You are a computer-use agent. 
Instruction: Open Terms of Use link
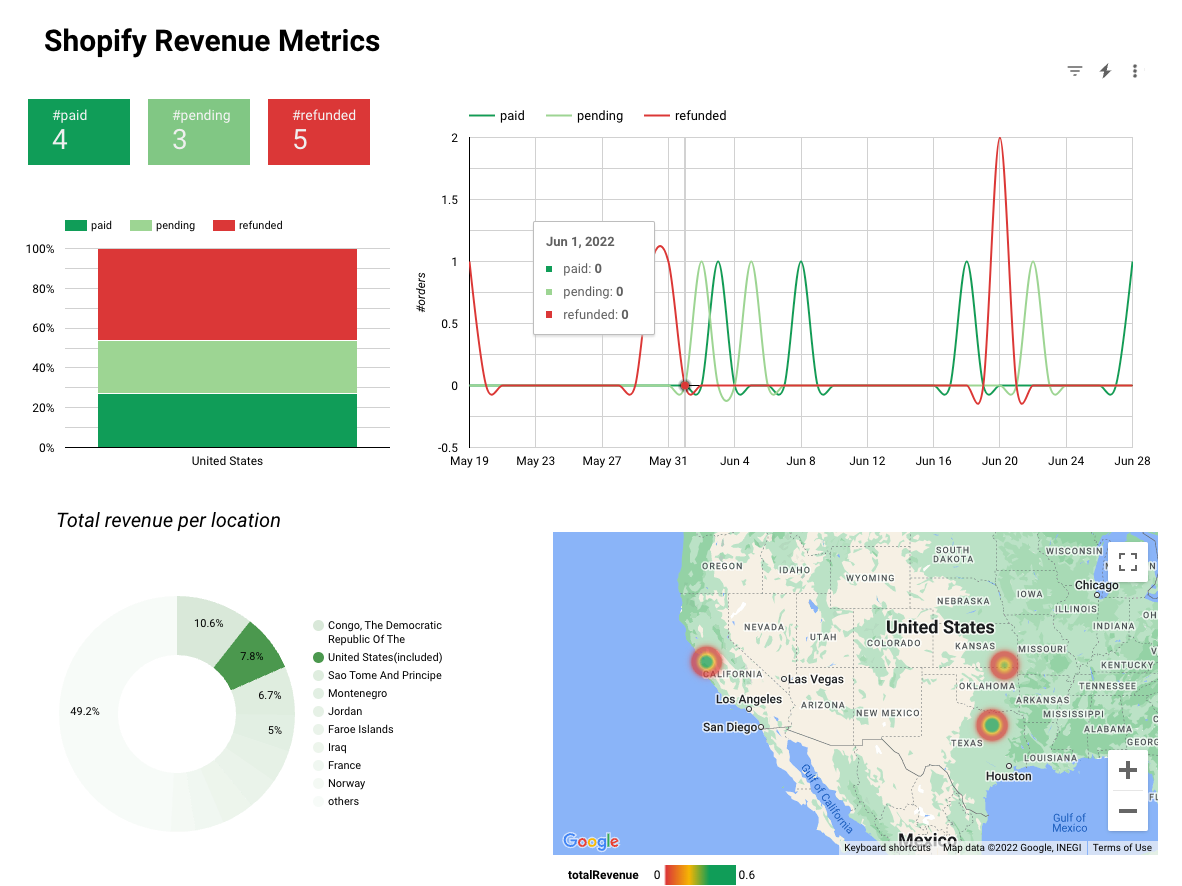click(x=1122, y=848)
